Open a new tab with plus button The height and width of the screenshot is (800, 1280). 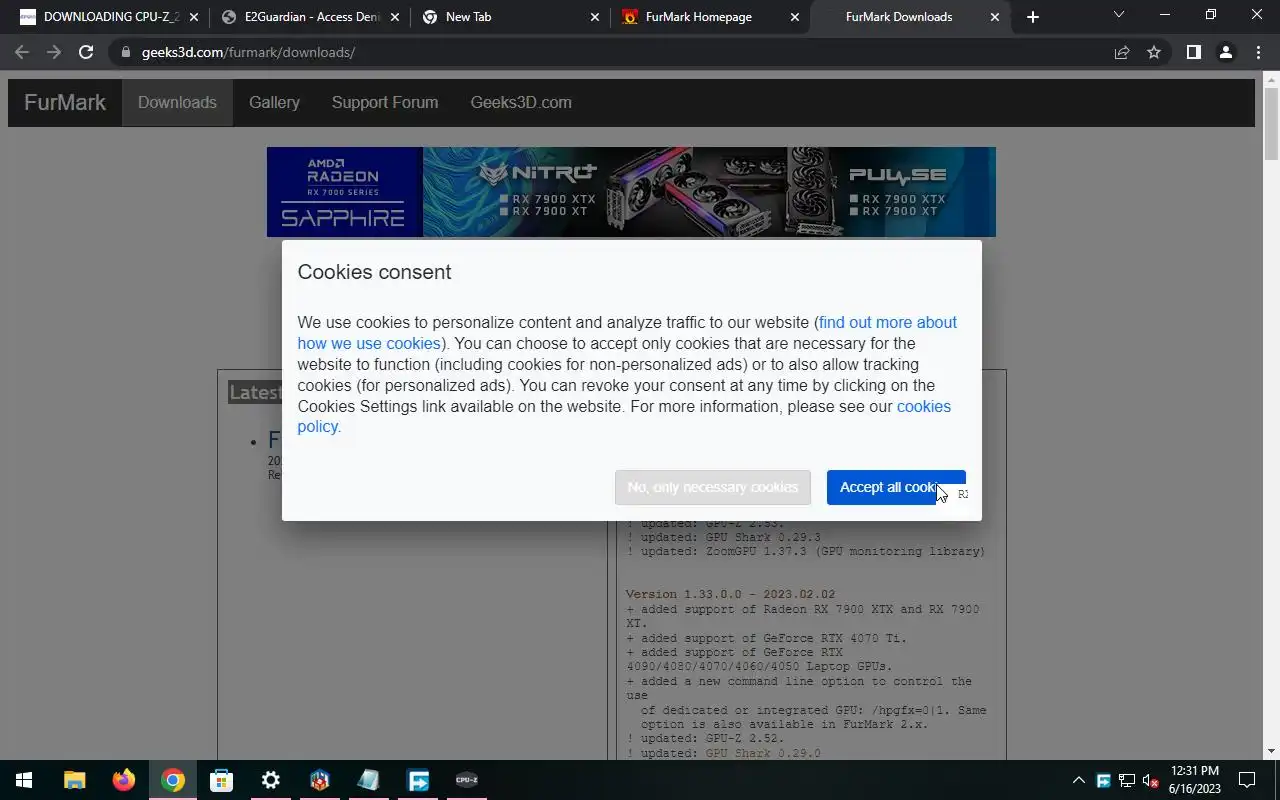coord(1033,17)
